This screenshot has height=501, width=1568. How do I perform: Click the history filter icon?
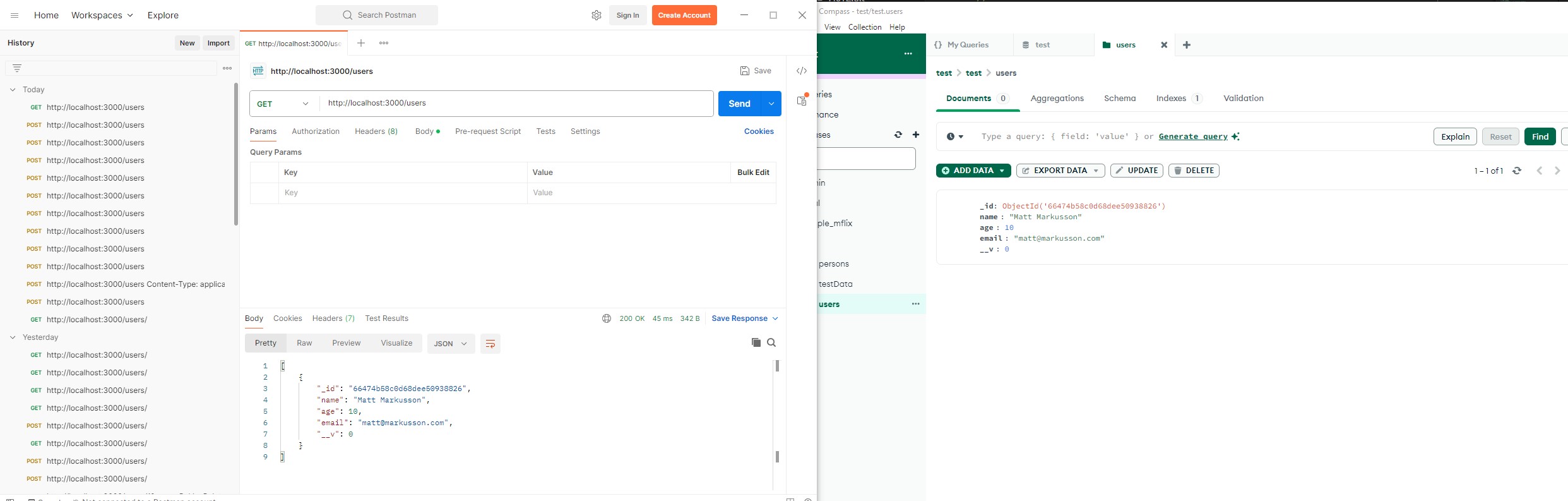point(17,68)
